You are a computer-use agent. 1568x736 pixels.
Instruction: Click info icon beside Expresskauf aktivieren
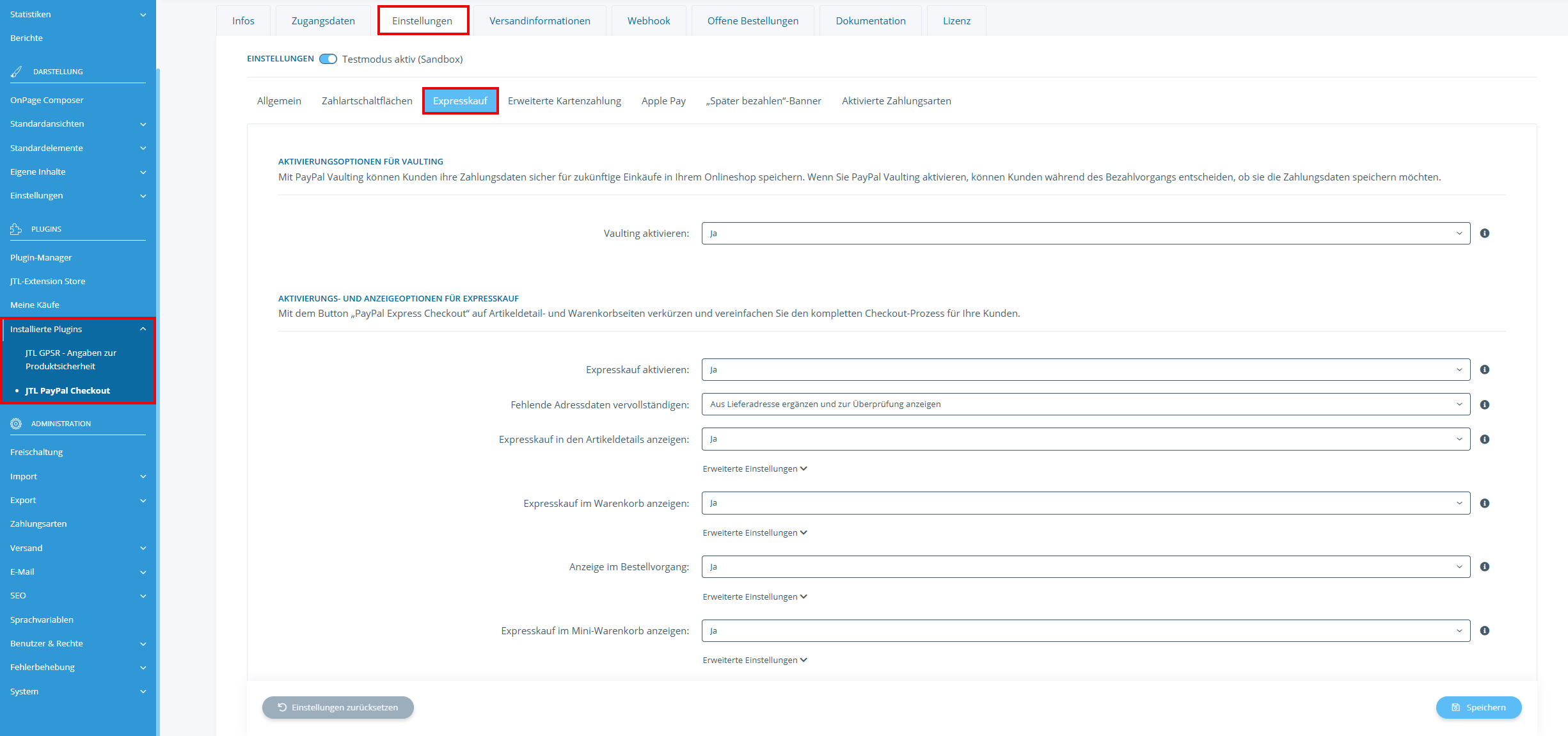click(1484, 370)
